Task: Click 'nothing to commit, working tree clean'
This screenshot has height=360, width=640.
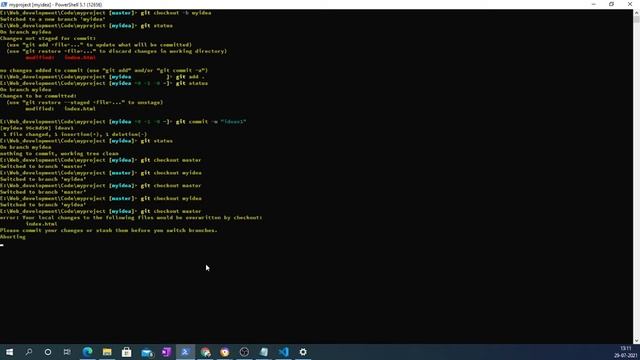Action: pos(59,153)
